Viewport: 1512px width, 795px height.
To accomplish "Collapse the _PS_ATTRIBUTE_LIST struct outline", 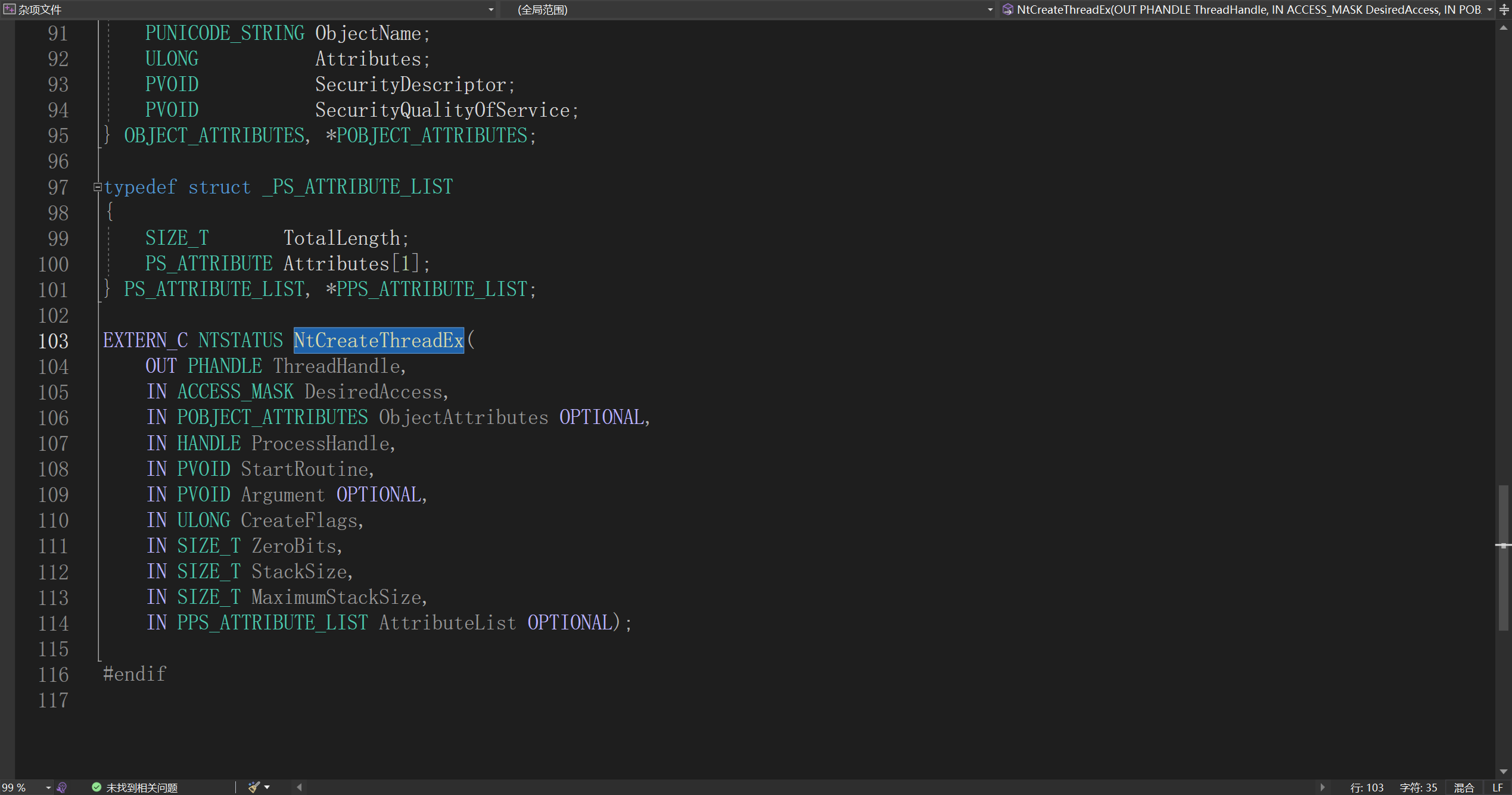I will pyautogui.click(x=97, y=187).
